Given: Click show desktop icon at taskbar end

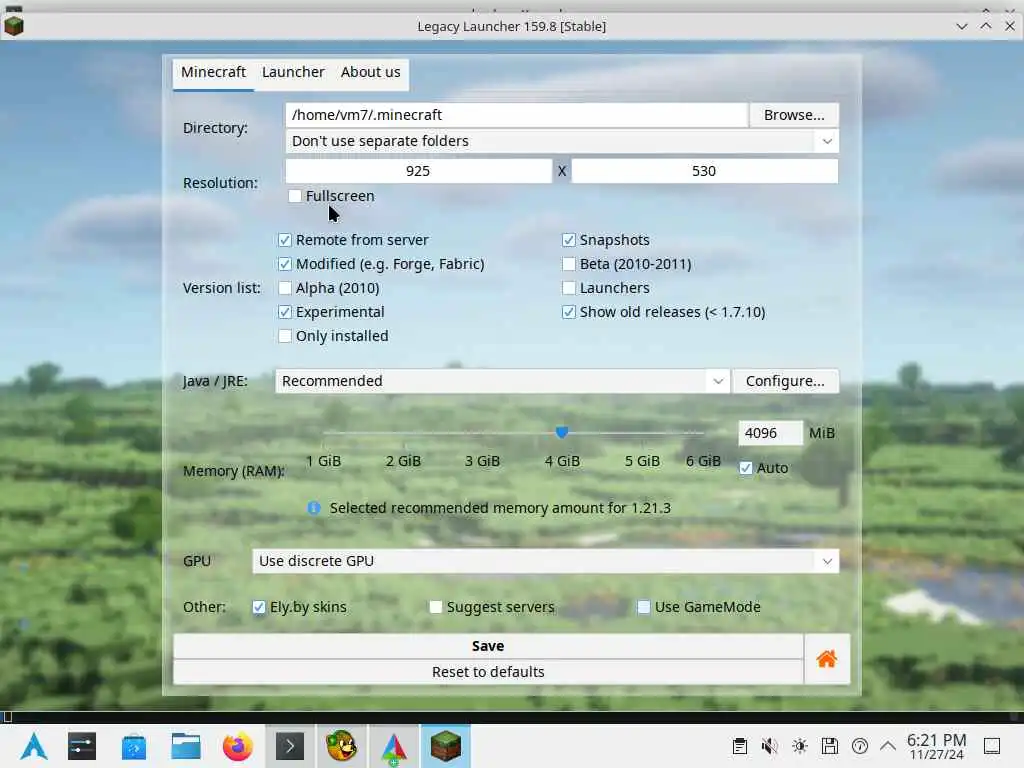Looking at the screenshot, I should click(992, 746).
